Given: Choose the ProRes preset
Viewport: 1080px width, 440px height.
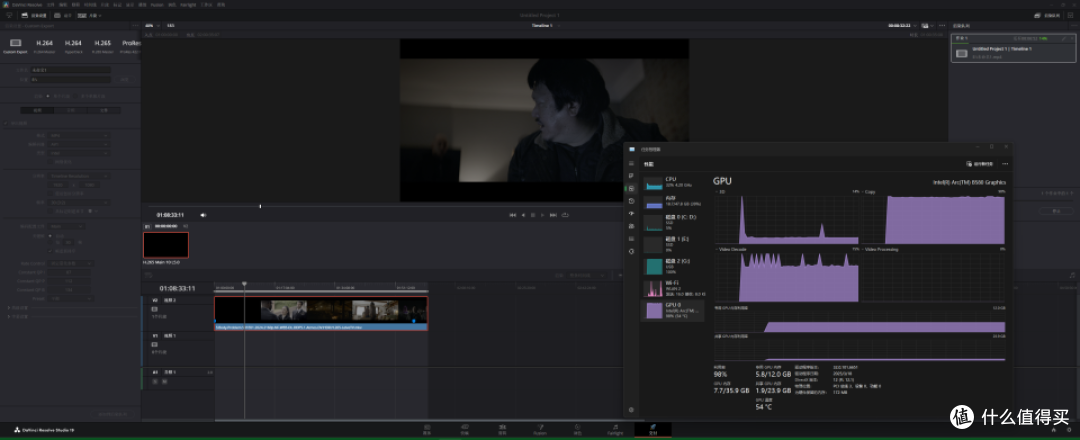Looking at the screenshot, I should (x=131, y=45).
